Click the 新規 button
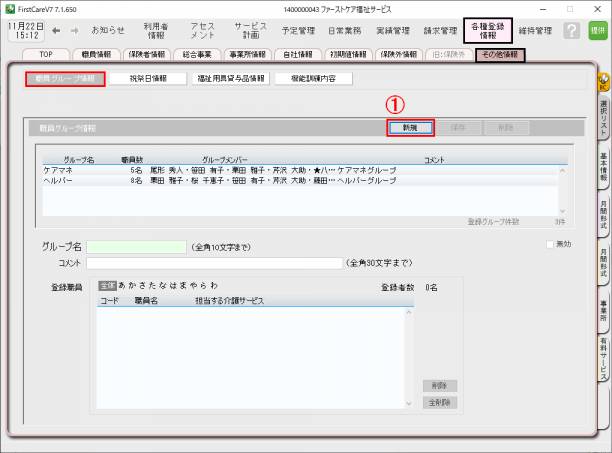612x453 pixels. coord(410,128)
